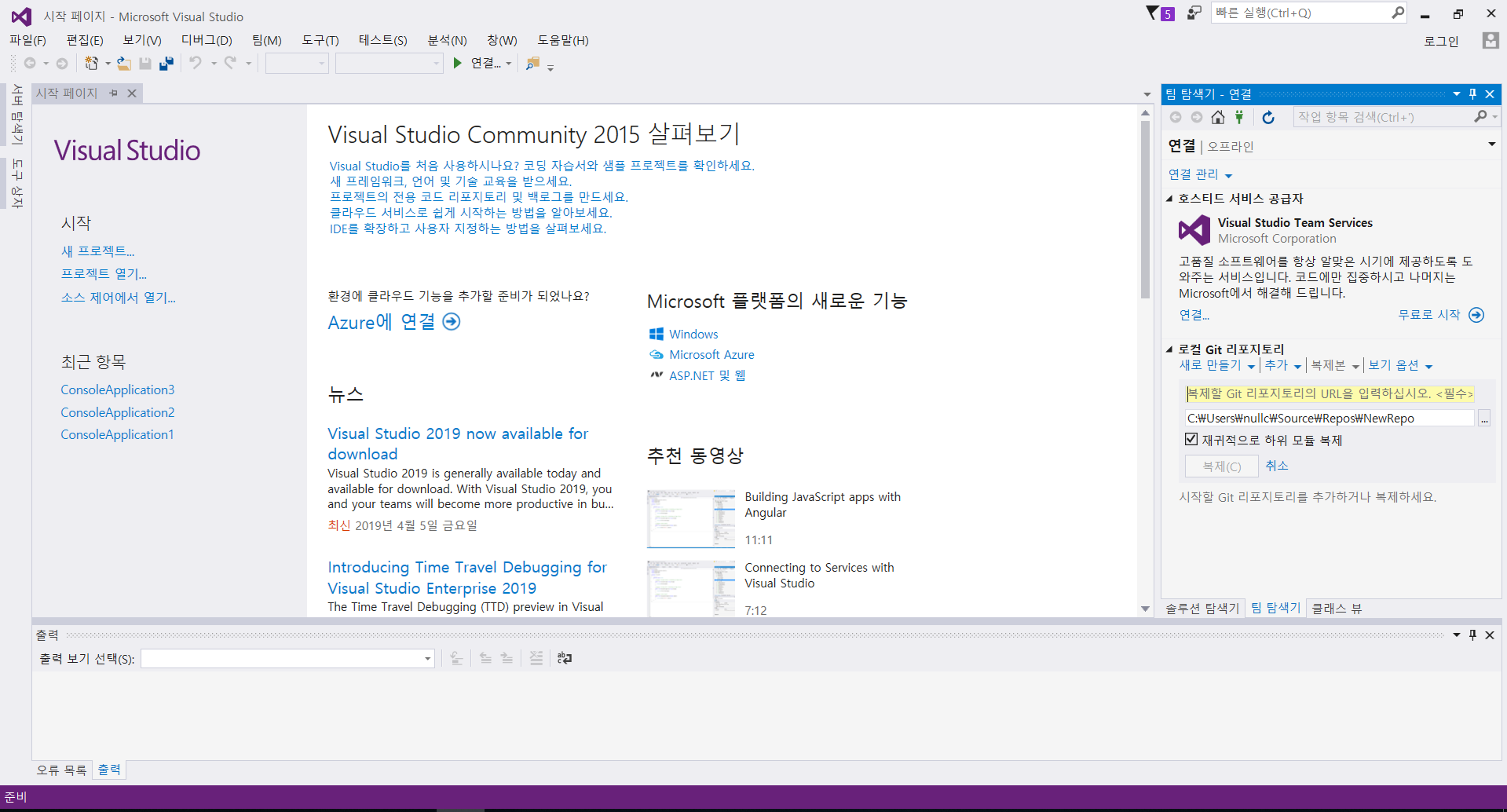Image resolution: width=1507 pixels, height=812 pixels.
Task: Open the 서버 탐색기 side tab
Action: point(17,115)
